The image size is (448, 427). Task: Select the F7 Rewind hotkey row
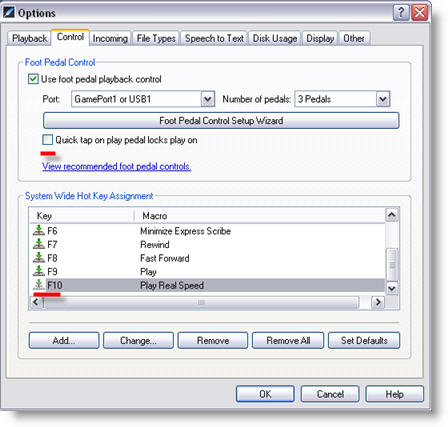[208, 244]
